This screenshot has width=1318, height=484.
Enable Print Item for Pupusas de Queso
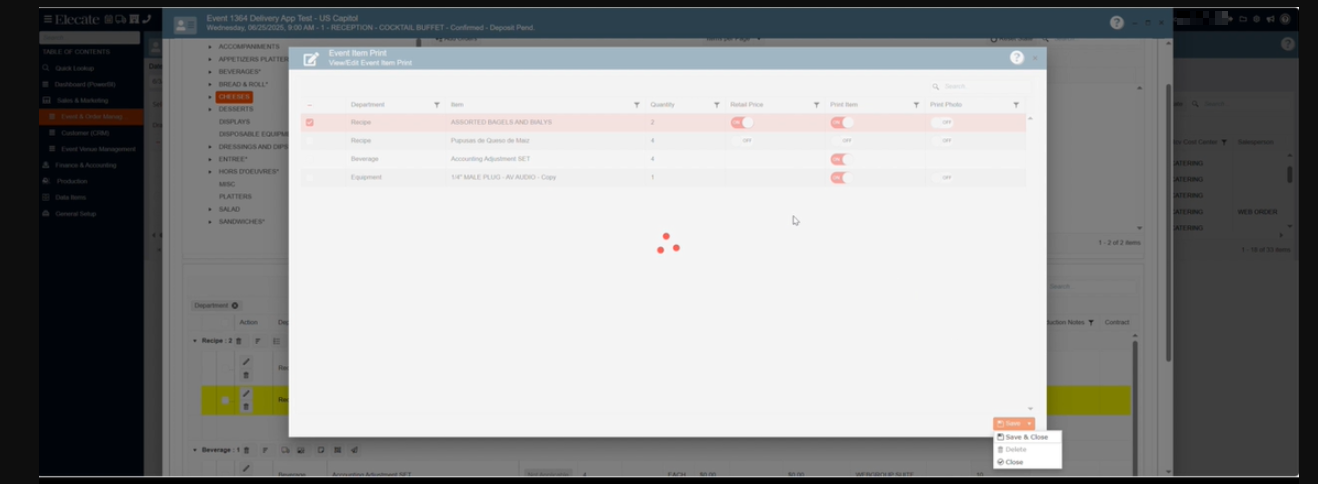coord(842,141)
